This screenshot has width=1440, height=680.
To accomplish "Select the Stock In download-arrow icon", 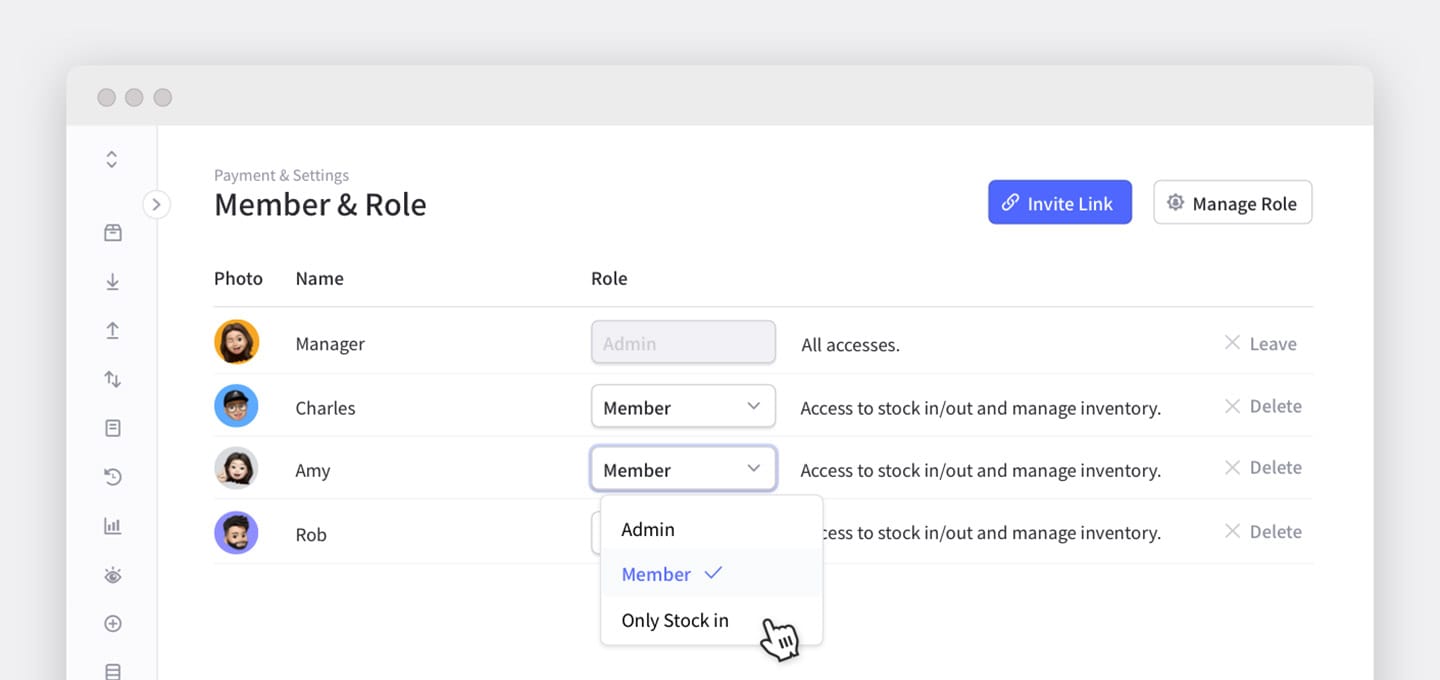I will click(112, 281).
